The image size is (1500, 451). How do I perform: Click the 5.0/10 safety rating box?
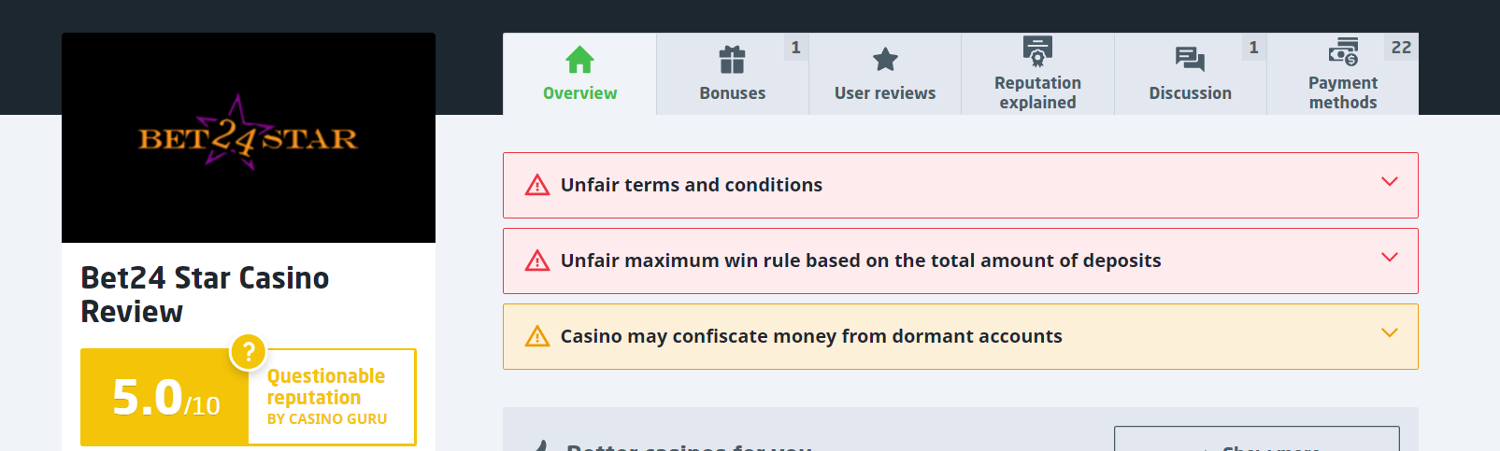pyautogui.click(x=165, y=397)
